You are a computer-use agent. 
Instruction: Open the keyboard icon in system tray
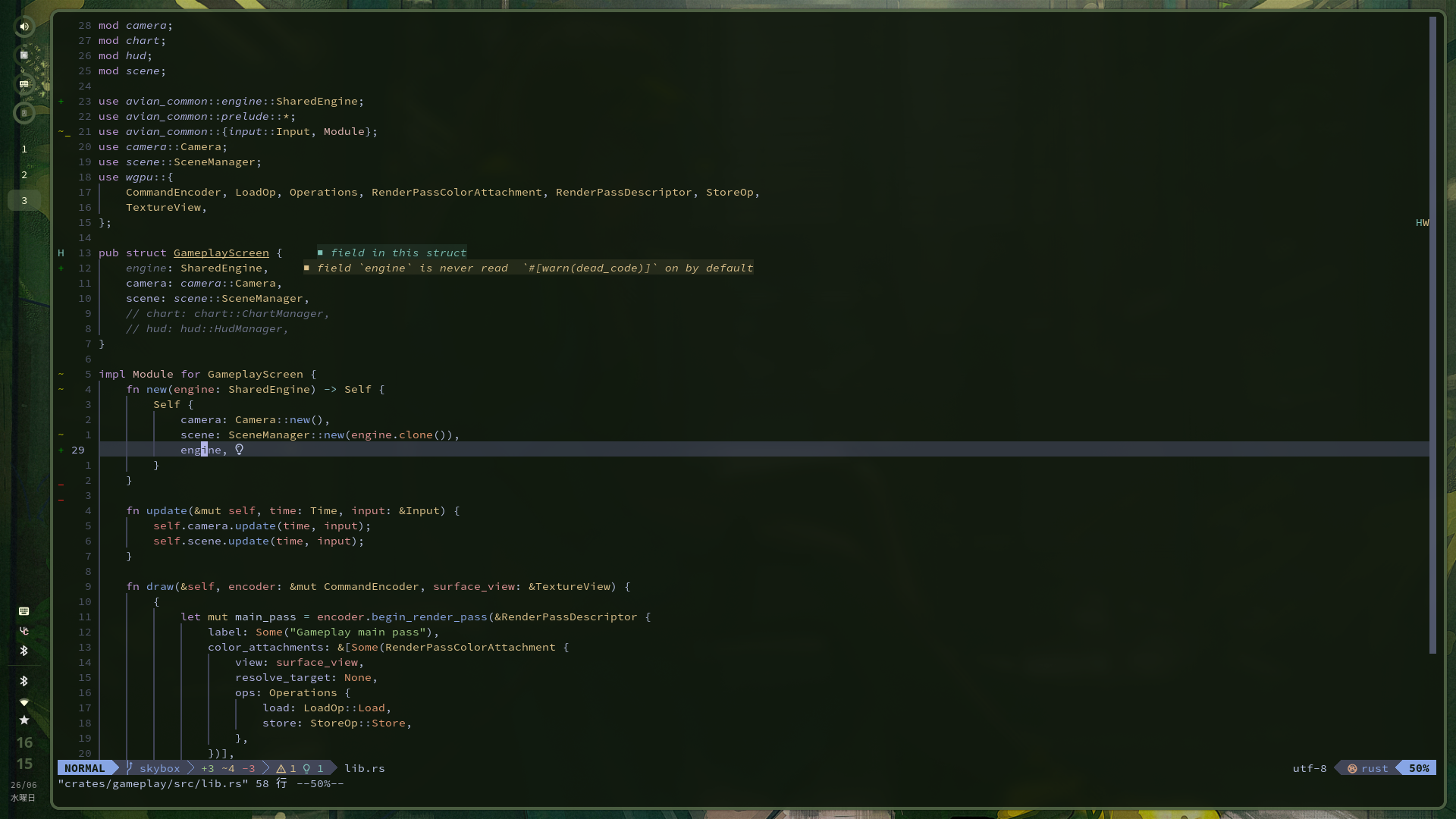coord(24,611)
